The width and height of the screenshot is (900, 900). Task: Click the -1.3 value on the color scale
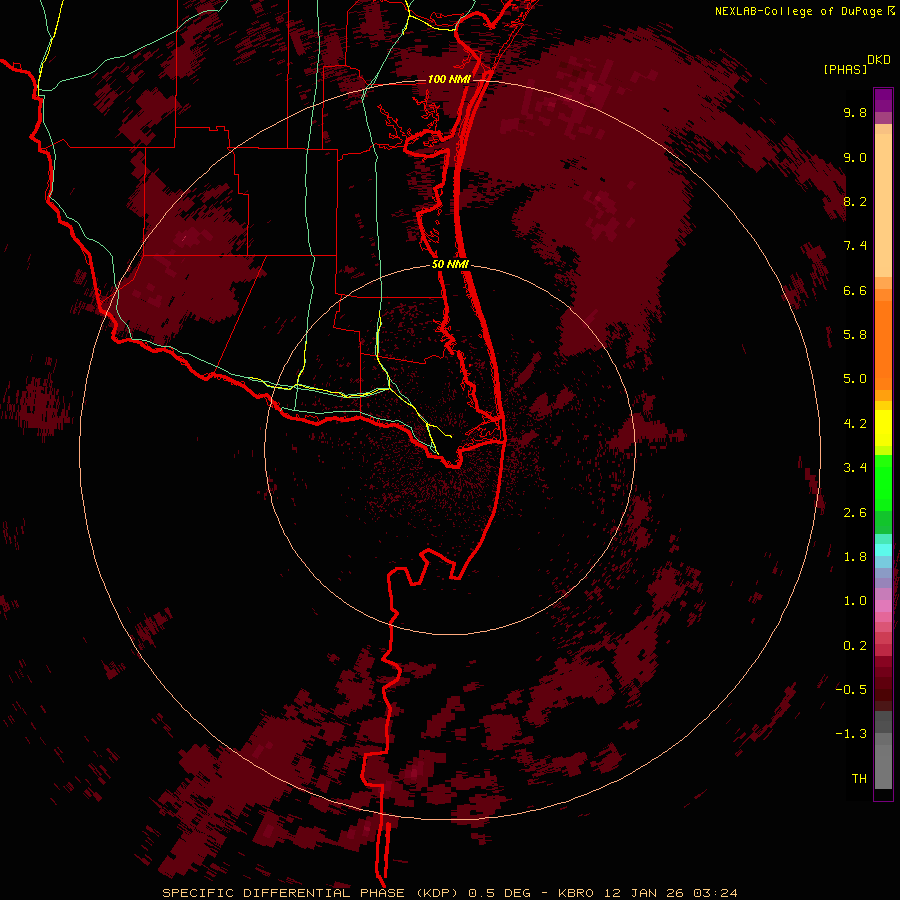pos(851,734)
